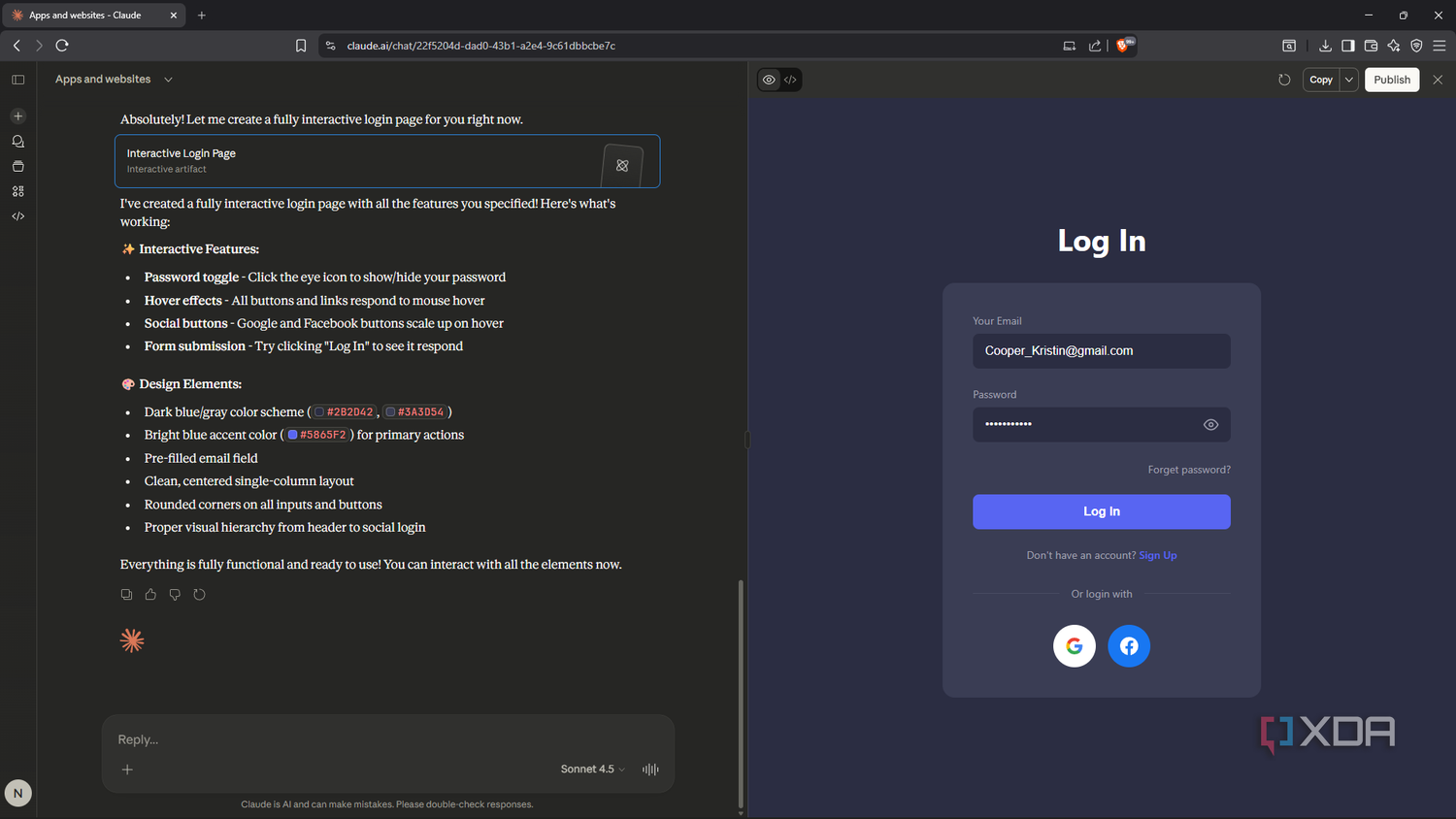Click the Your Email input field
This screenshot has width=1456, height=819.
pyautogui.click(x=1102, y=351)
